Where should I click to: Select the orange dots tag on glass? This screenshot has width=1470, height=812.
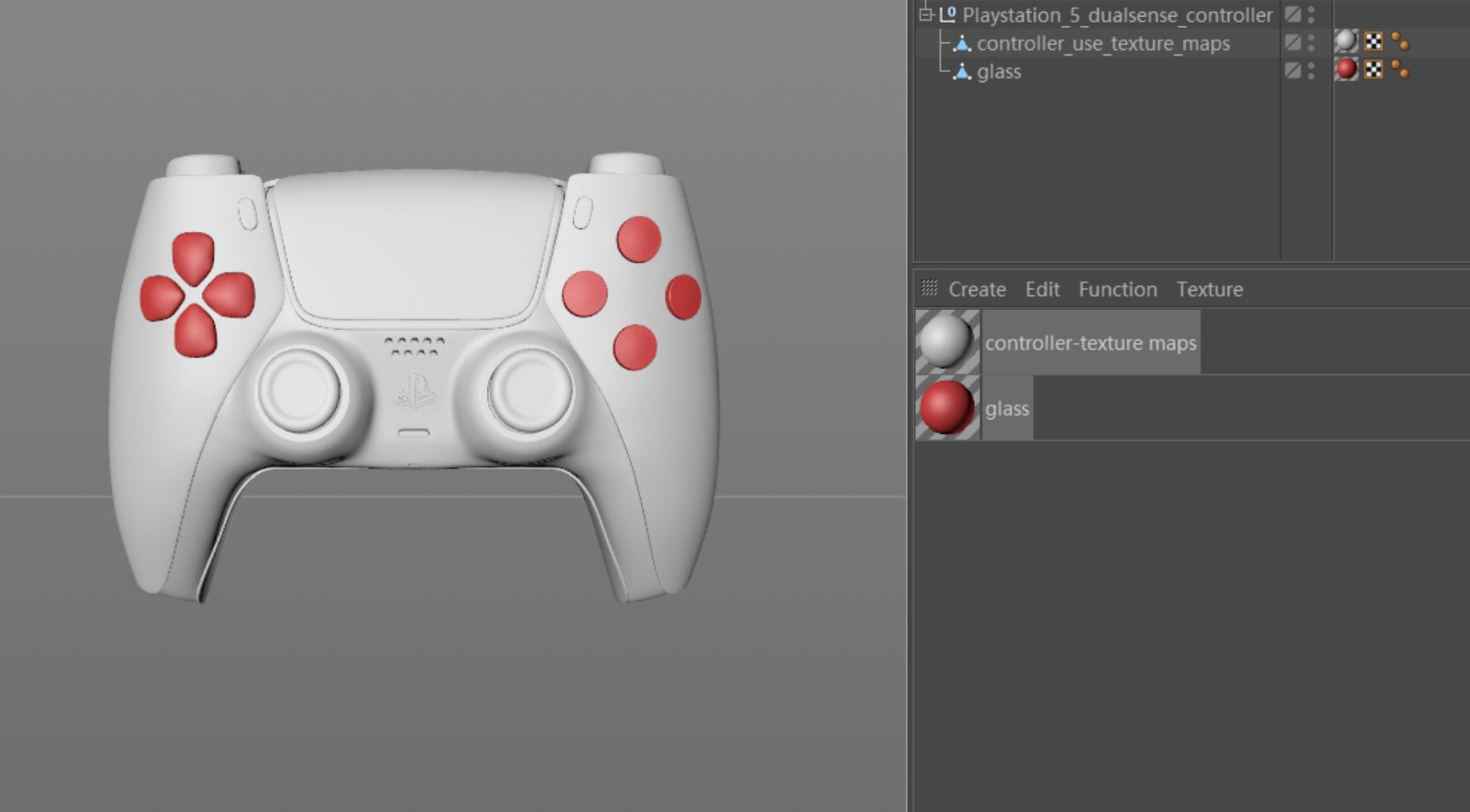[1400, 70]
